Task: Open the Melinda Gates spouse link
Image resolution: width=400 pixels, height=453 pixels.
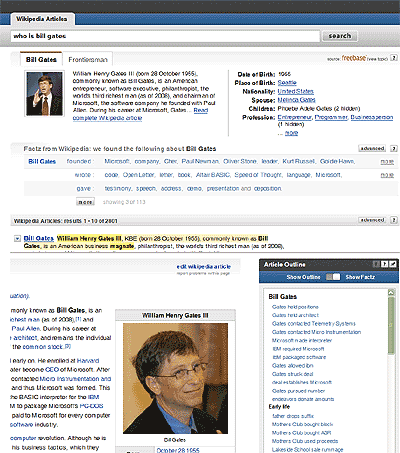Action: click(x=296, y=100)
